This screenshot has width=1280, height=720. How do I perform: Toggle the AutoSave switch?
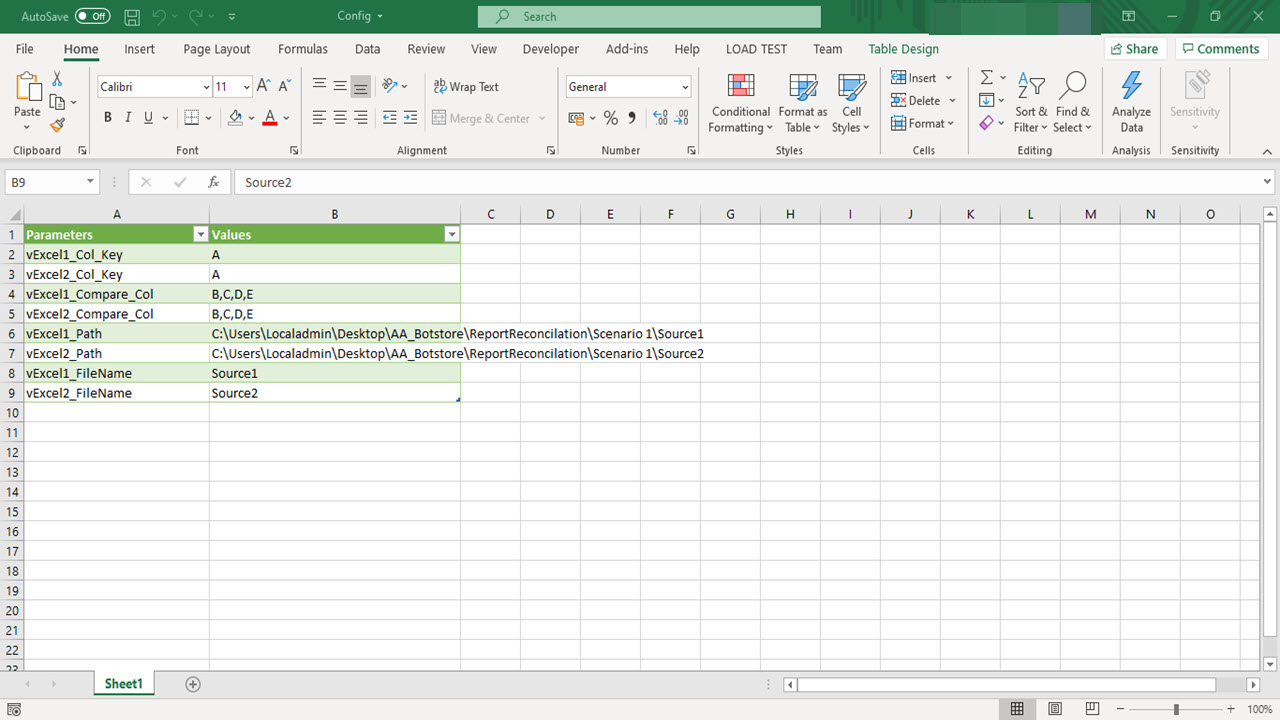[92, 16]
